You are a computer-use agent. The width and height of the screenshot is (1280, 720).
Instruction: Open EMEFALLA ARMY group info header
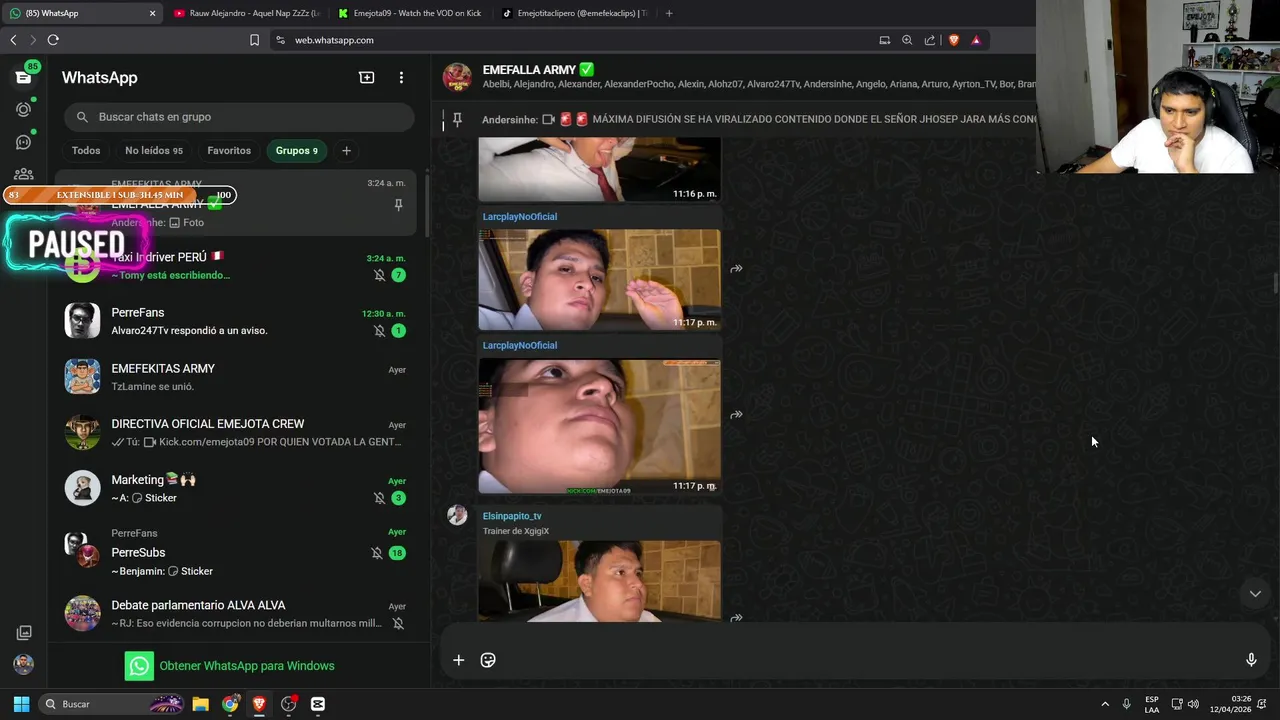click(735, 77)
